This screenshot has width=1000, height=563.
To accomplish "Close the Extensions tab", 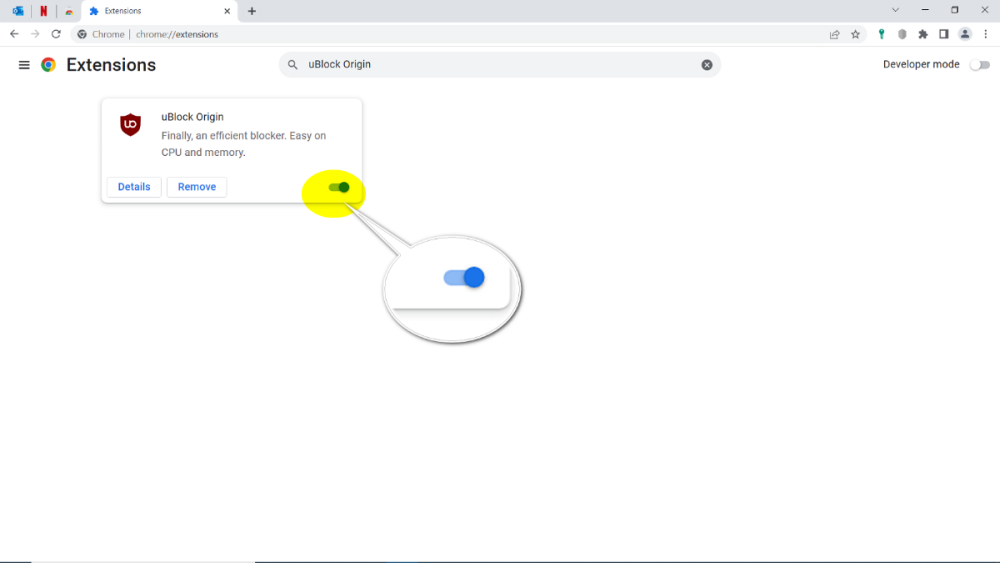I will click(227, 11).
